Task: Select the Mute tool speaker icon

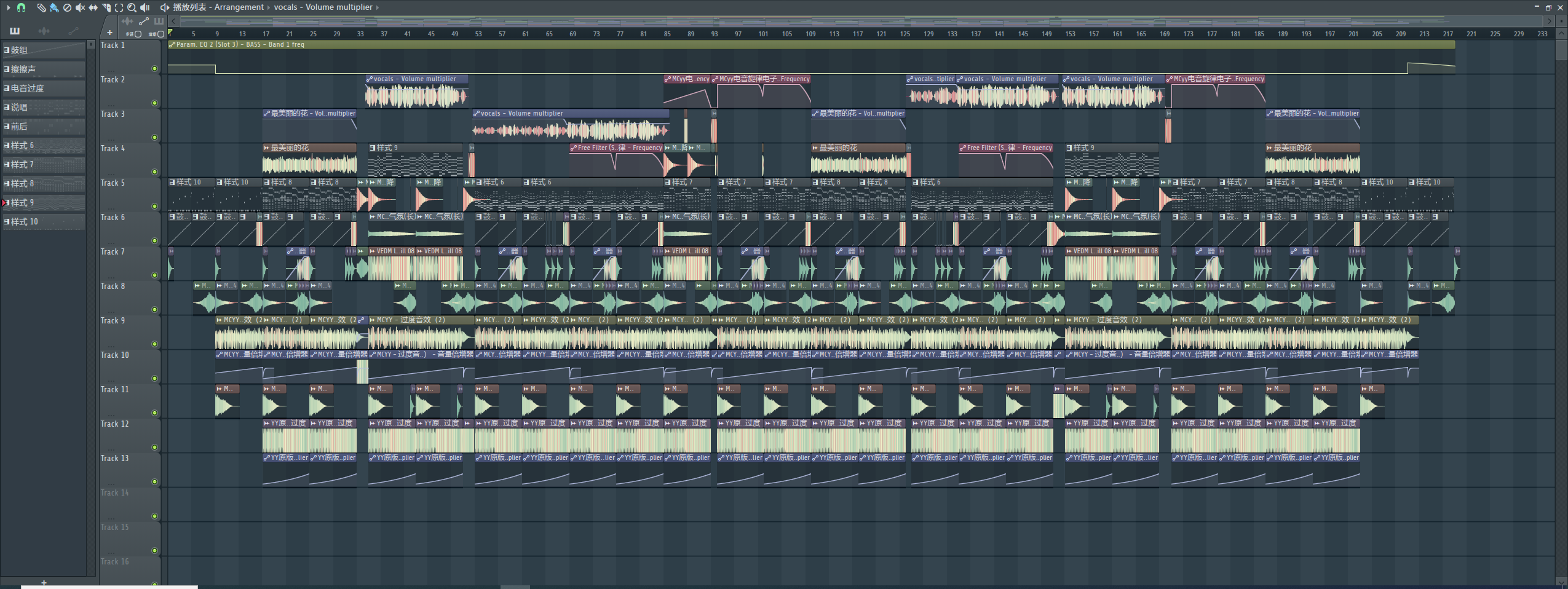Action: click(80, 7)
